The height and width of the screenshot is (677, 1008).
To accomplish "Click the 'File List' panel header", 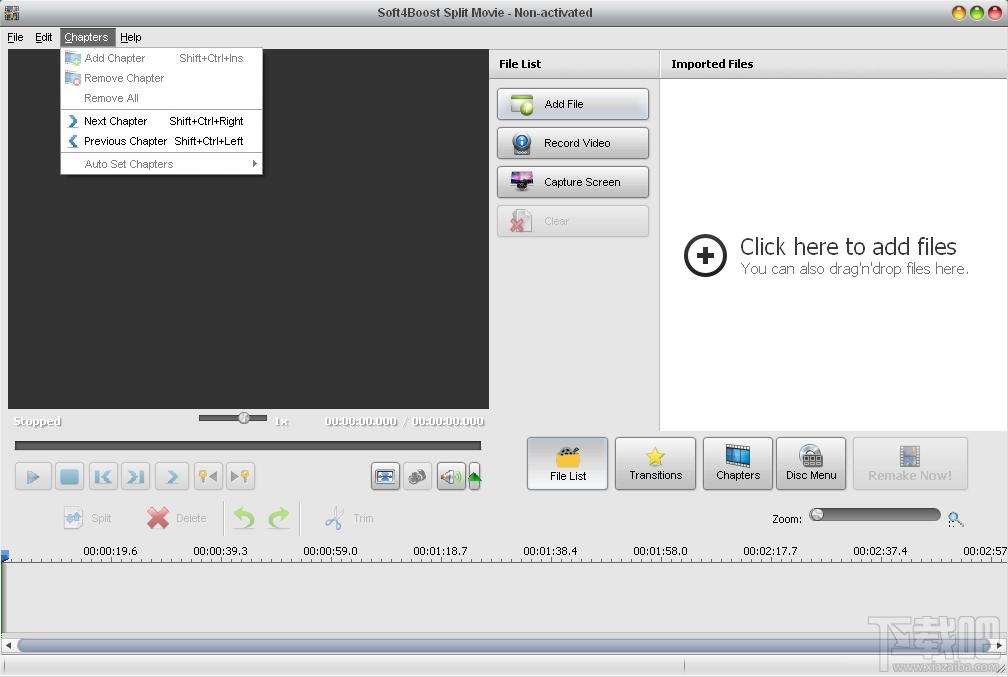I will pos(520,64).
